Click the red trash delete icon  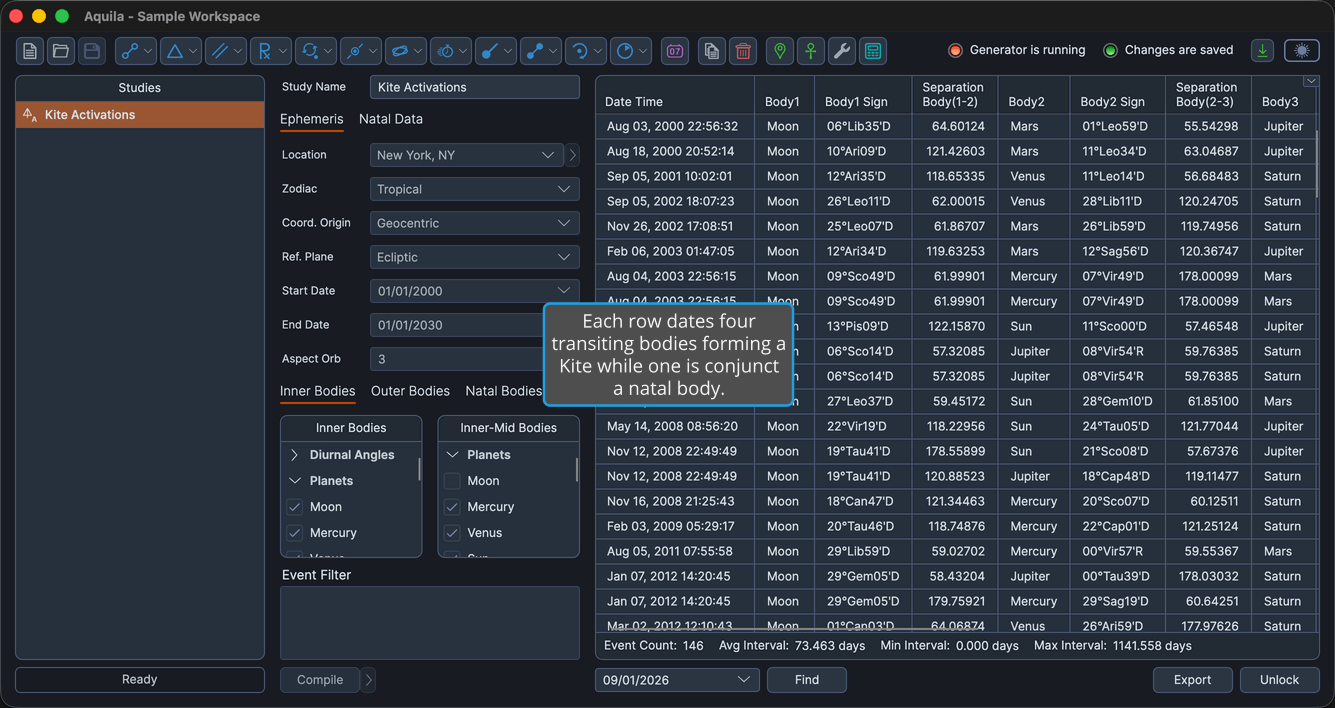[743, 51]
